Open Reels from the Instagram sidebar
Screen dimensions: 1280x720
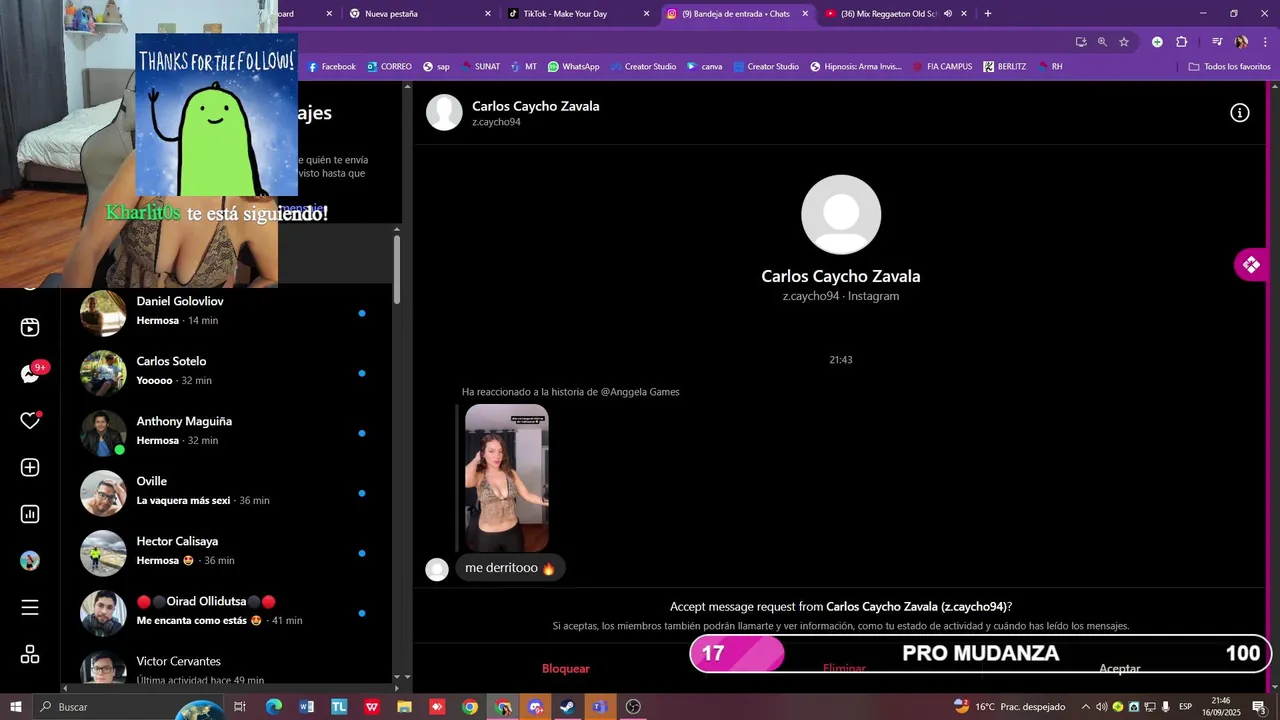[30, 327]
